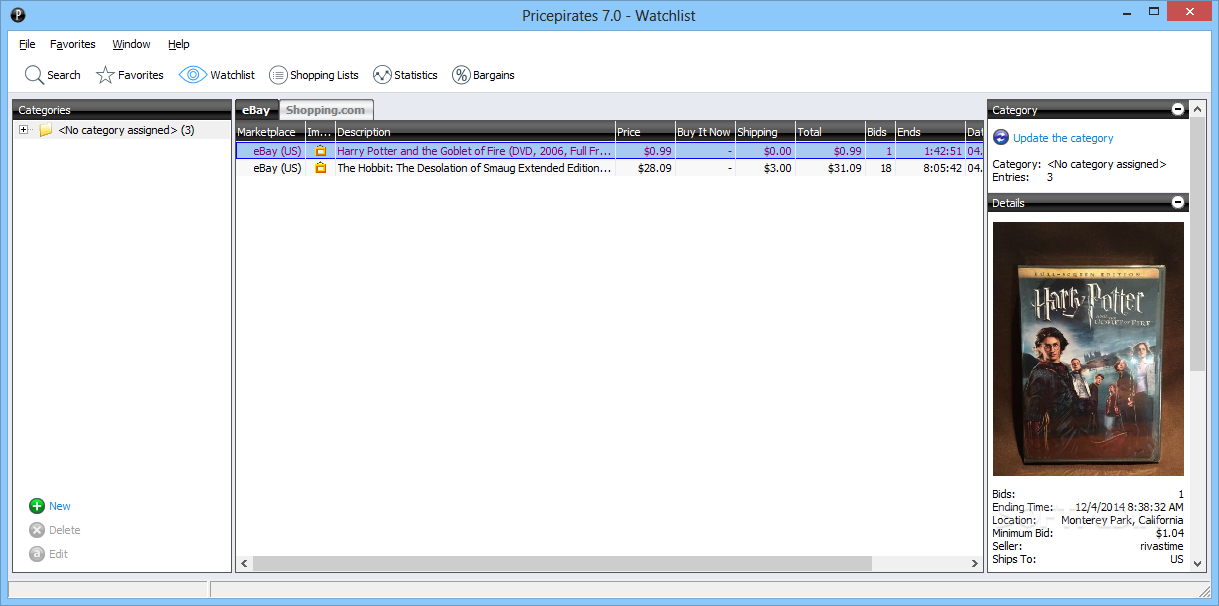This screenshot has height=606, width=1219.
Task: Click the folder icon for No category assigned
Action: click(46, 130)
